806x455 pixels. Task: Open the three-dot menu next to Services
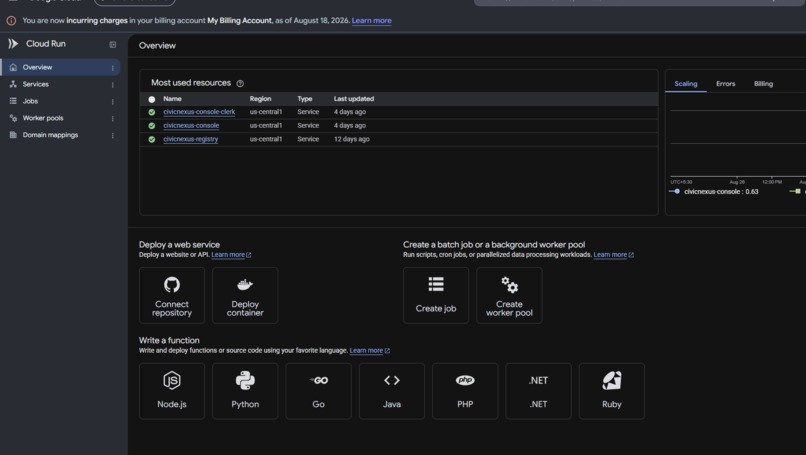pyautogui.click(x=113, y=85)
